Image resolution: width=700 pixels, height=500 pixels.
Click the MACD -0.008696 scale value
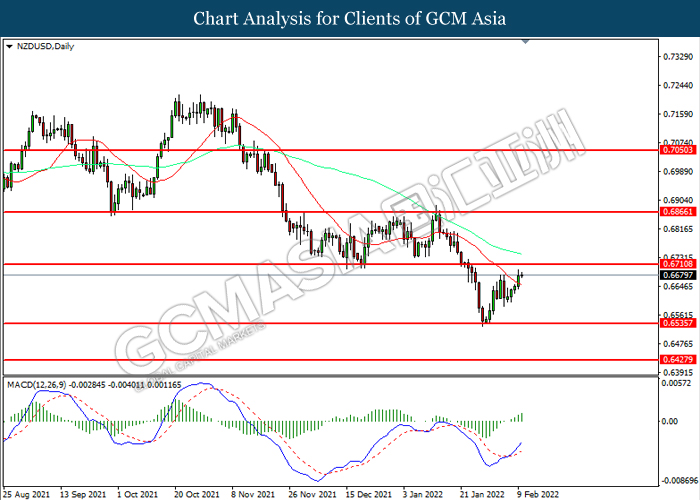679,481
